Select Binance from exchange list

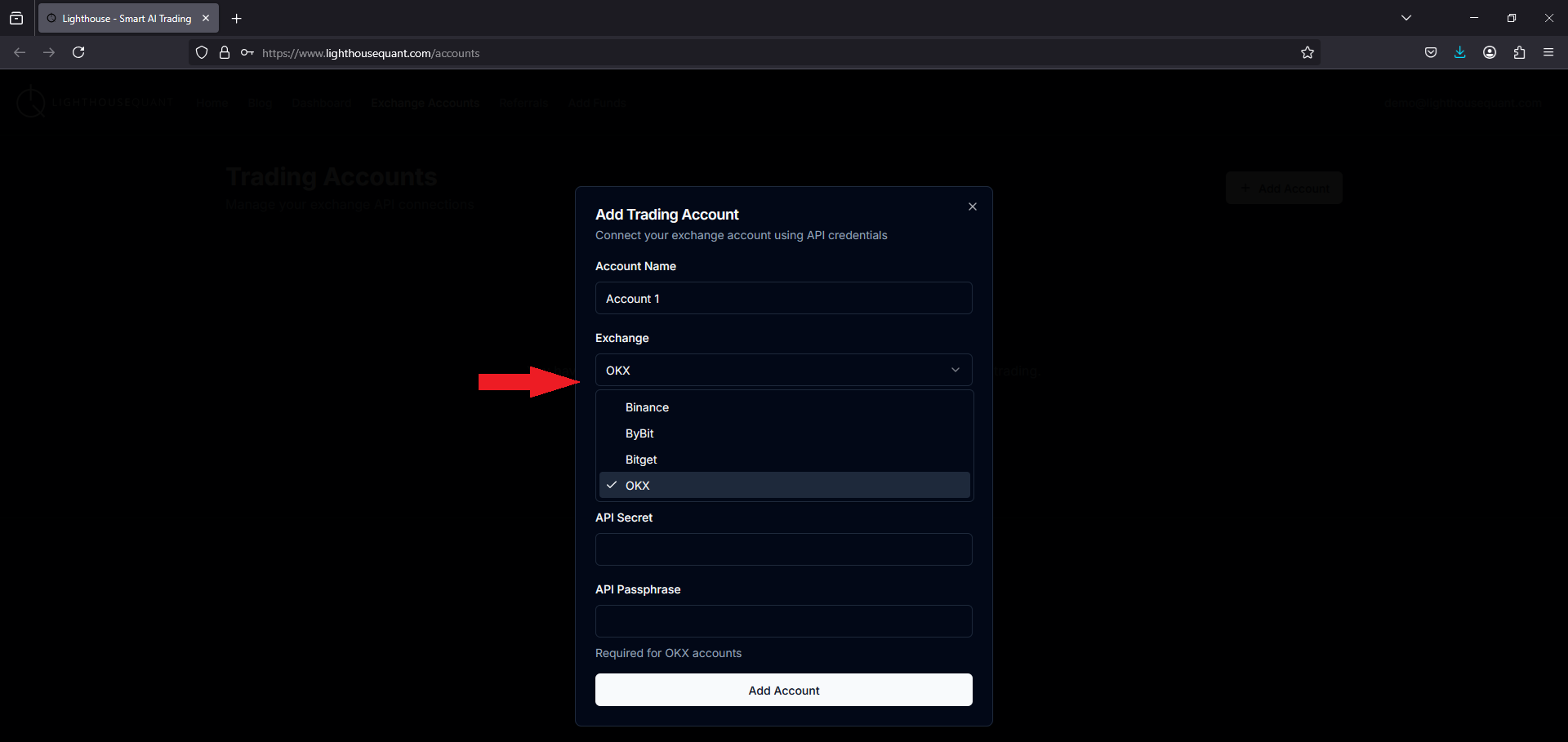pos(784,407)
